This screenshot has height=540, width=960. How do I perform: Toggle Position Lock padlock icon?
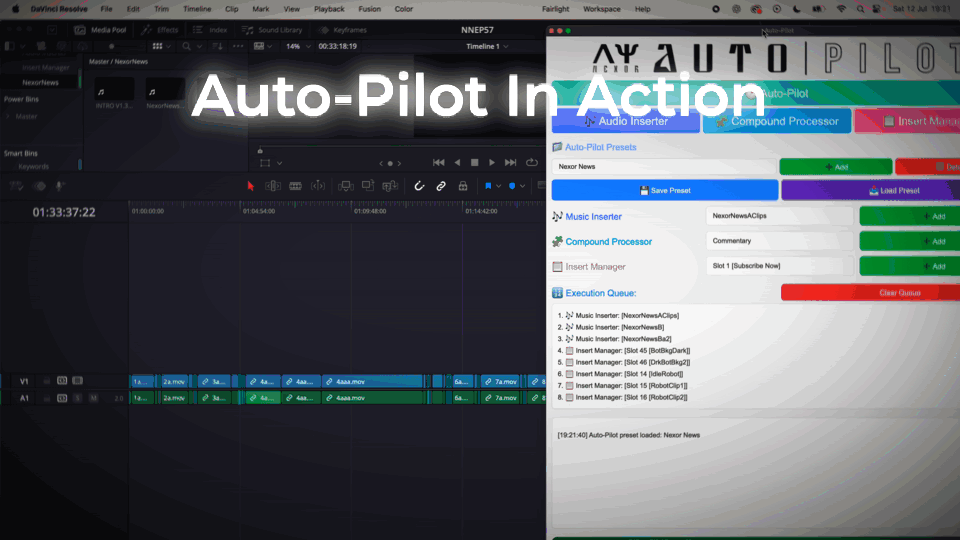click(463, 186)
